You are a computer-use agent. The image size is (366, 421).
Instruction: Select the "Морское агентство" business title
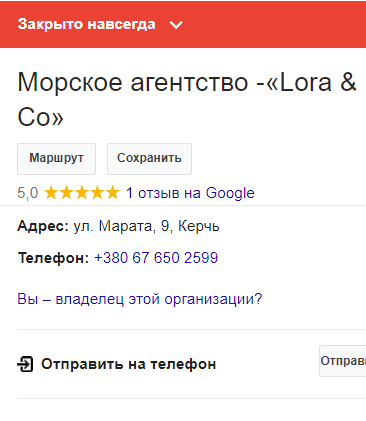click(x=187, y=100)
